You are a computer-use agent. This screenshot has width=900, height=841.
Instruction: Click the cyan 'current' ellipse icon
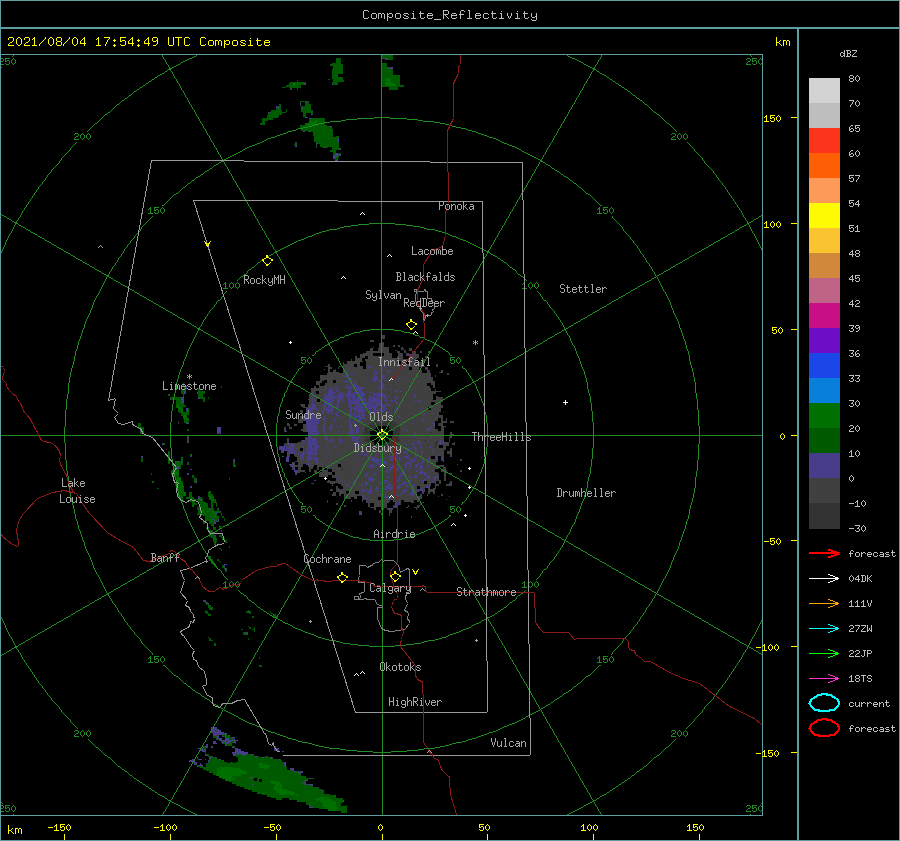click(x=824, y=703)
